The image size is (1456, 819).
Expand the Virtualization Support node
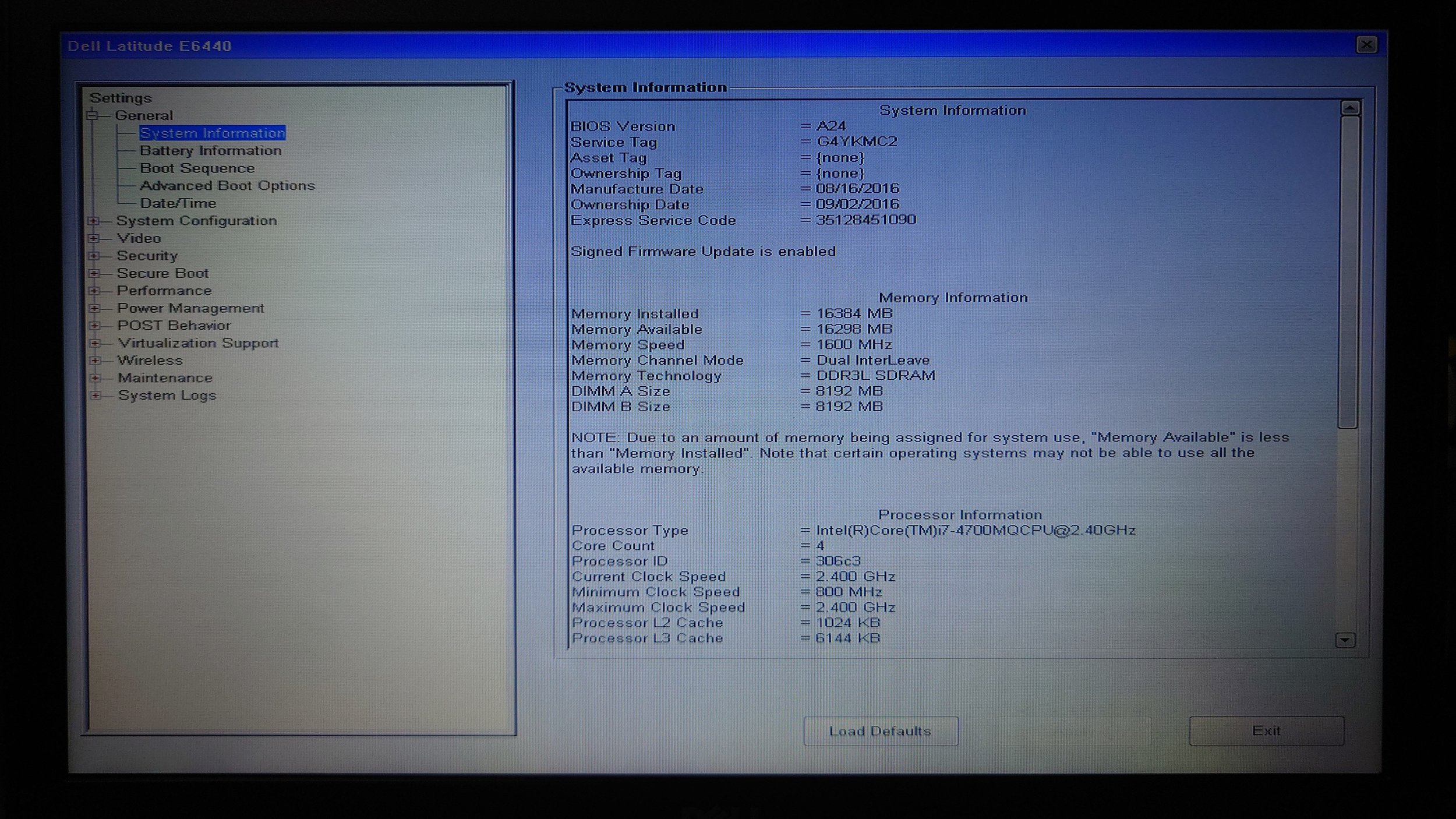click(x=95, y=343)
